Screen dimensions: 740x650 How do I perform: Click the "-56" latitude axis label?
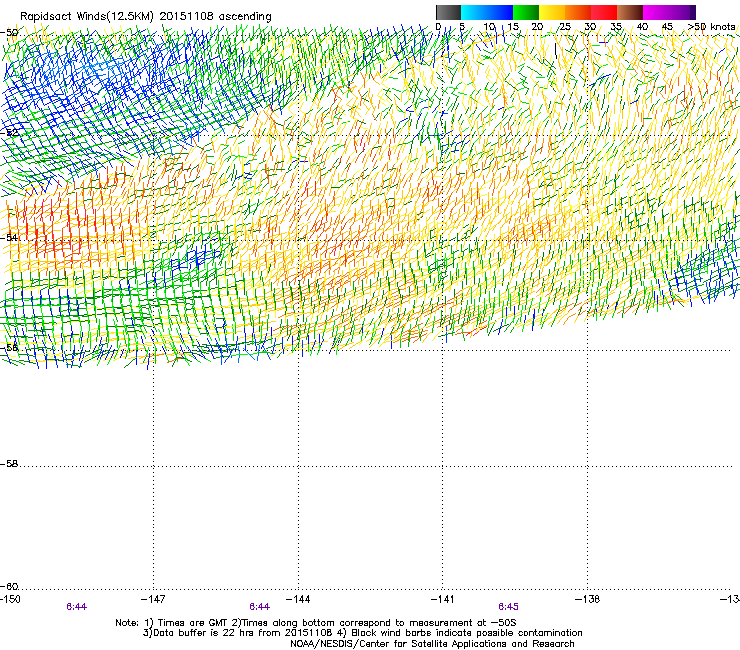(9, 347)
